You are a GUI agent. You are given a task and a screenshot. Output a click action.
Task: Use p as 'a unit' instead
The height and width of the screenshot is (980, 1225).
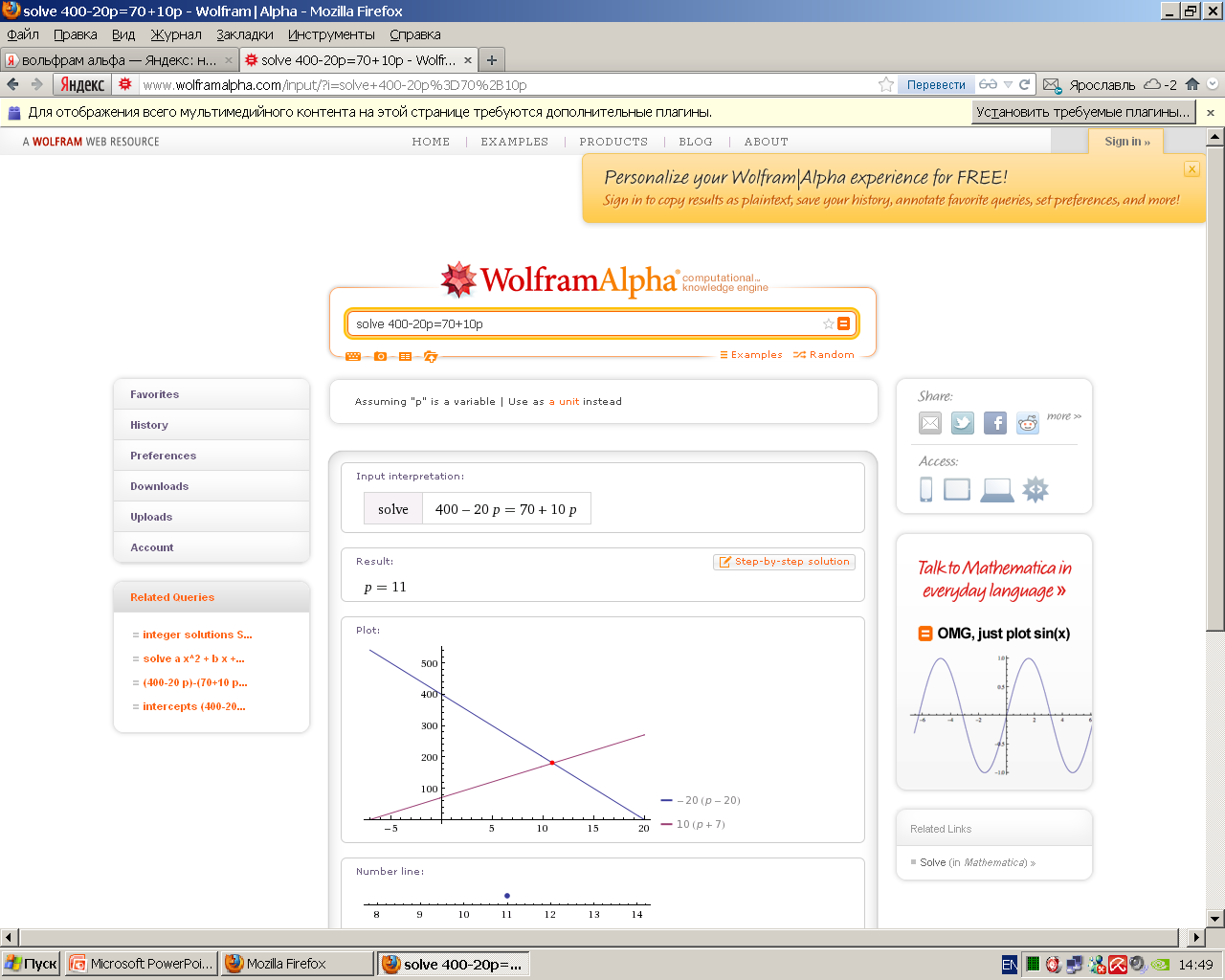[x=564, y=402]
